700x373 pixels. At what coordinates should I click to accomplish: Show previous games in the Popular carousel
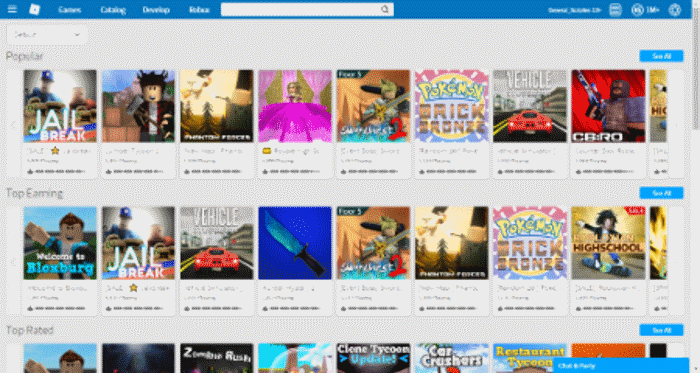point(13,124)
